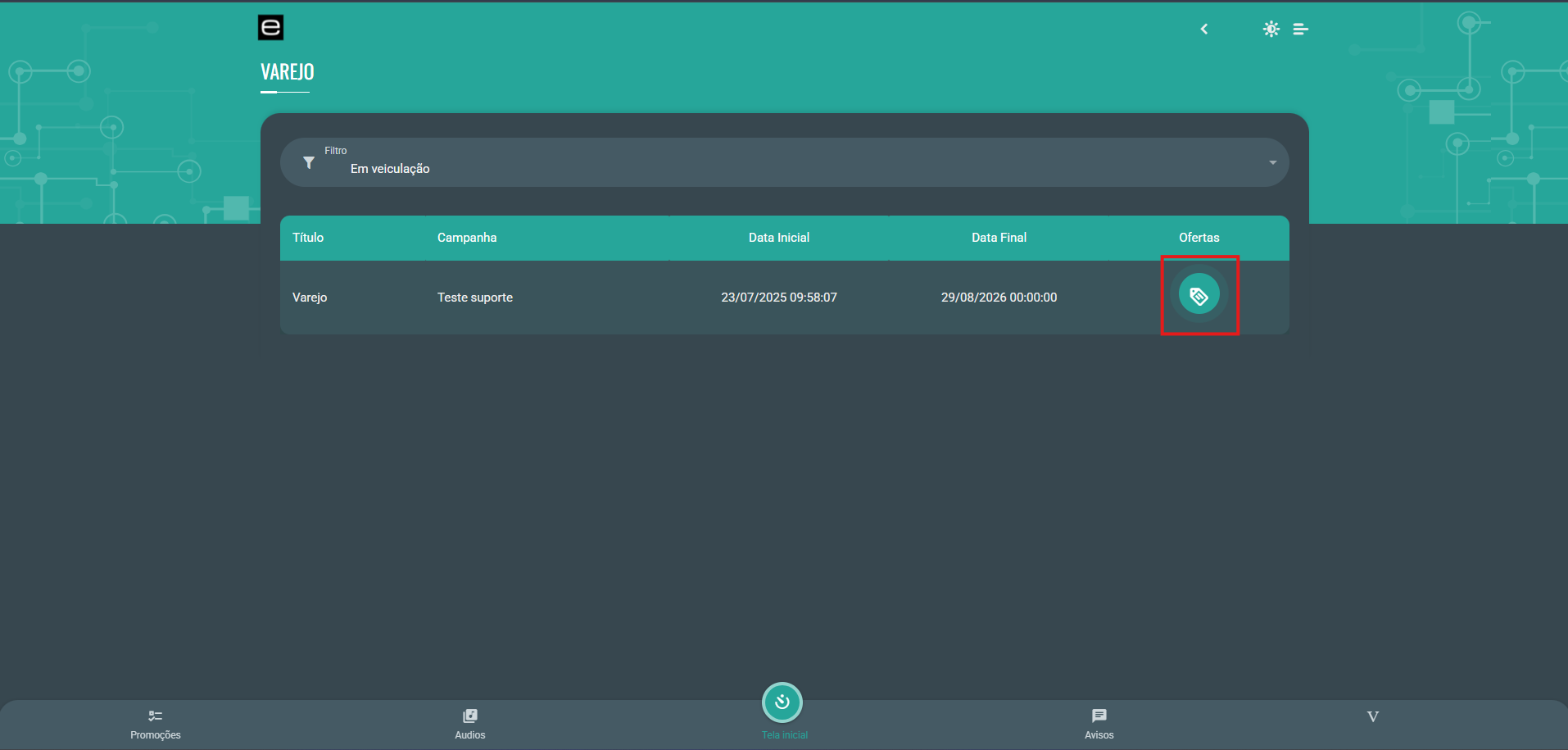1568x750 pixels.
Task: Open the Audios tab in bottom bar
Action: click(x=470, y=724)
